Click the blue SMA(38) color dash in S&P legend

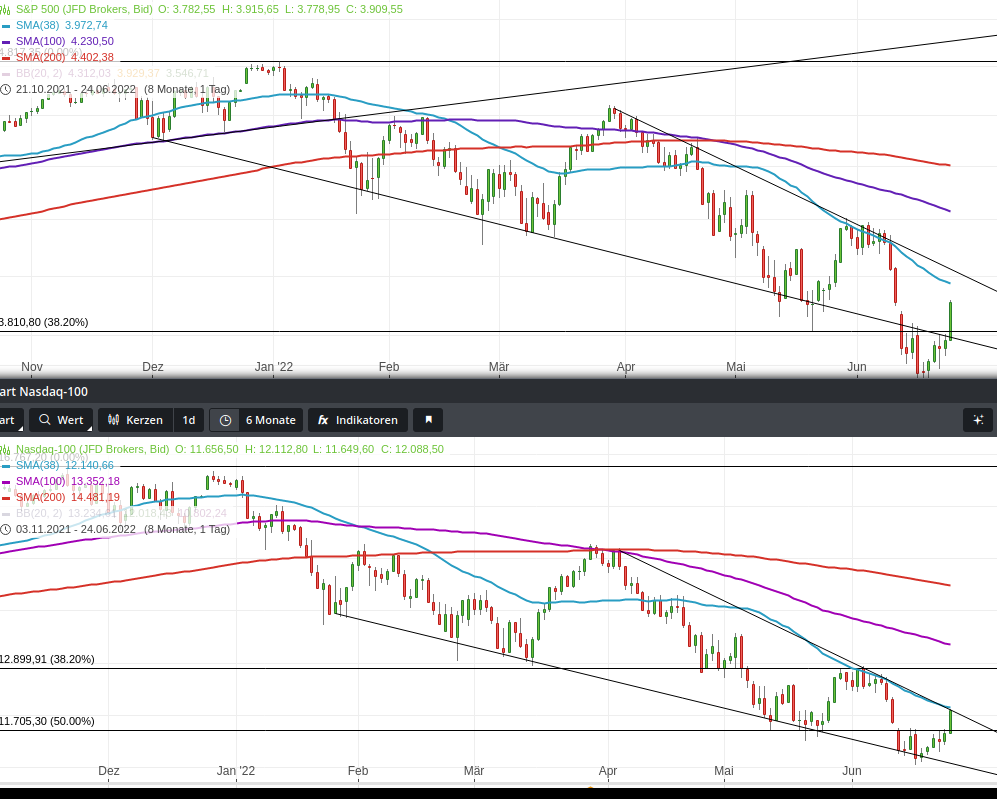[5, 25]
